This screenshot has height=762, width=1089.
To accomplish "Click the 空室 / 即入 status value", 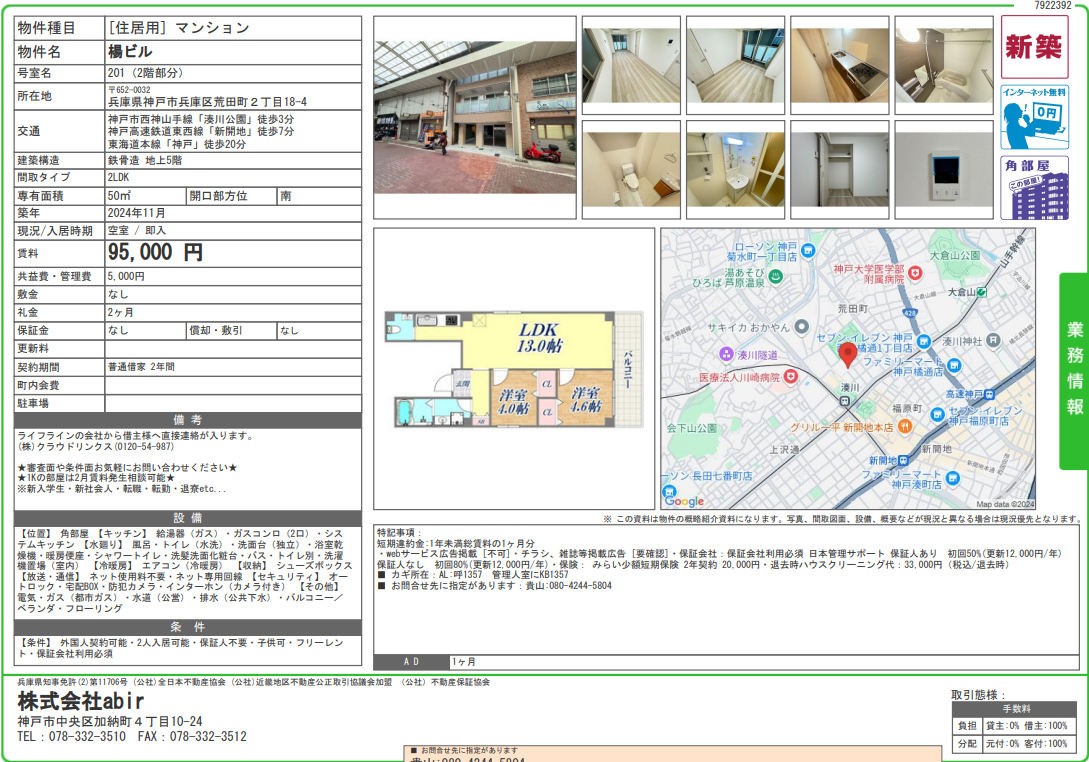I will 137,231.
